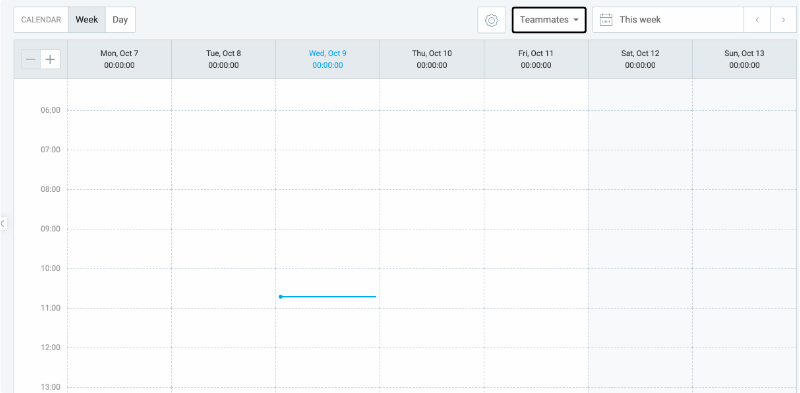Switch to Day view
800x393 pixels.
[120, 20]
